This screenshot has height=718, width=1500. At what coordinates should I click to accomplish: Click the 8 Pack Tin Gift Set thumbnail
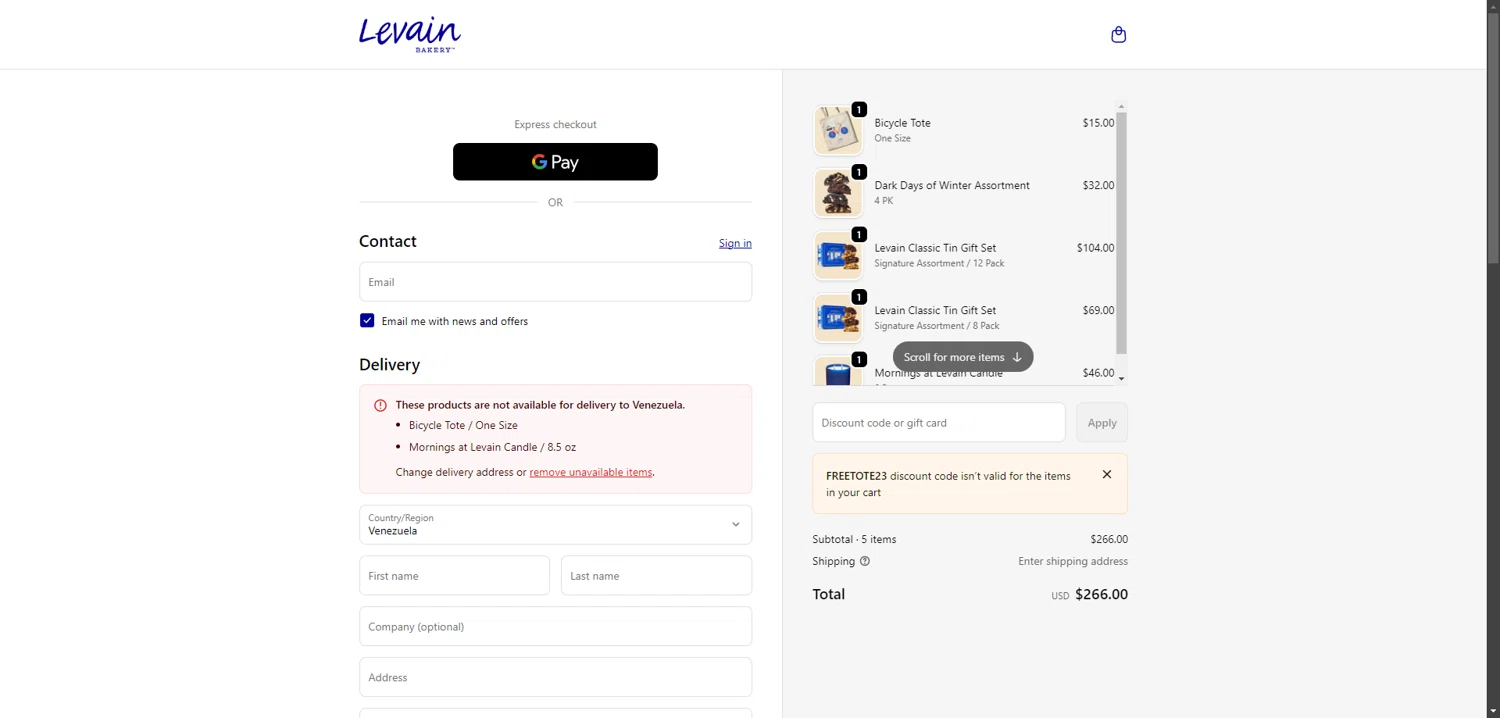point(838,318)
